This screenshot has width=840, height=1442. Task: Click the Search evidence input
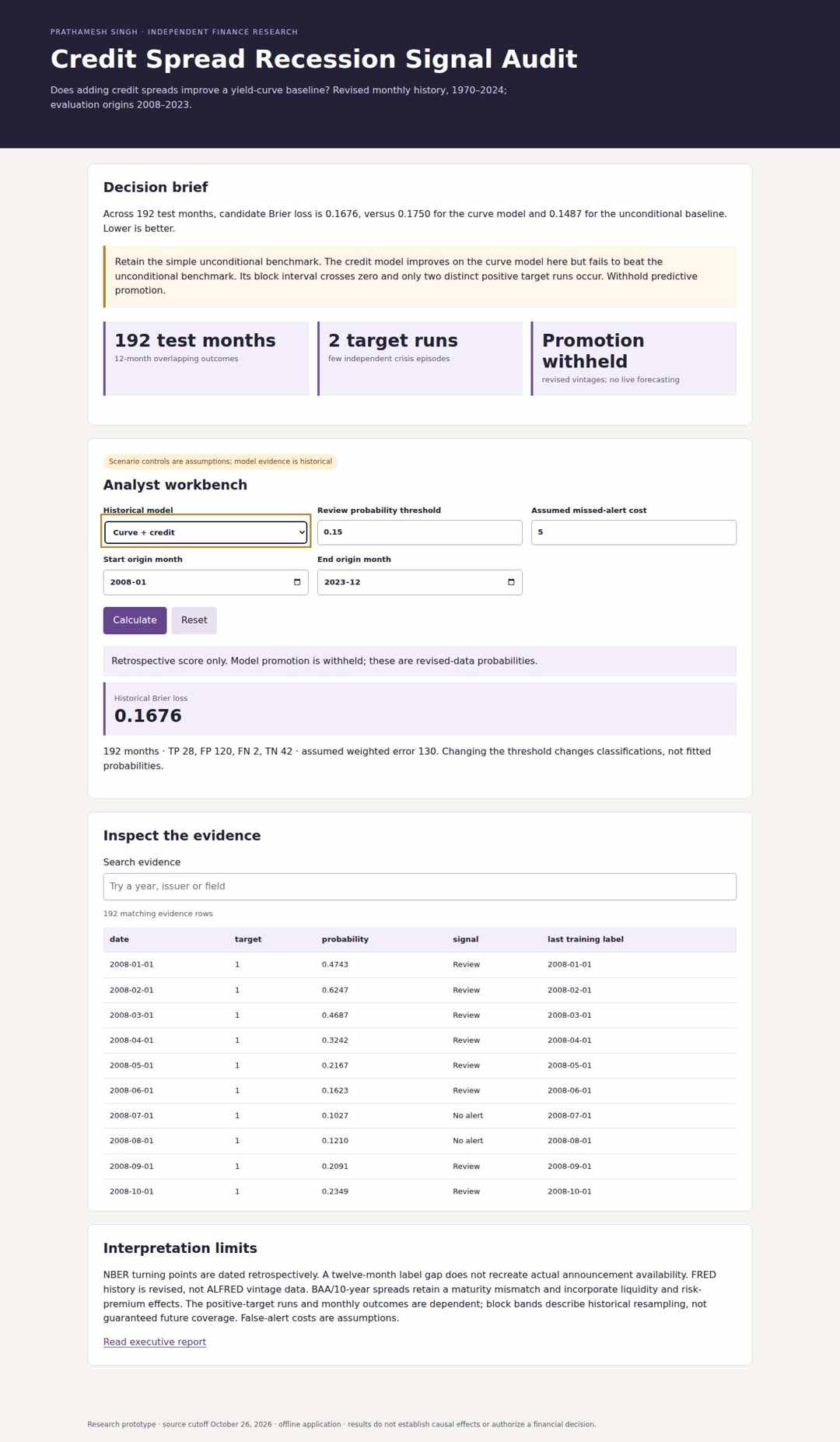[420, 886]
